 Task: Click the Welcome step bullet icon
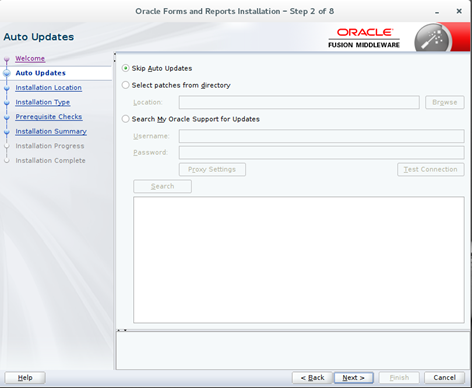click(7, 60)
